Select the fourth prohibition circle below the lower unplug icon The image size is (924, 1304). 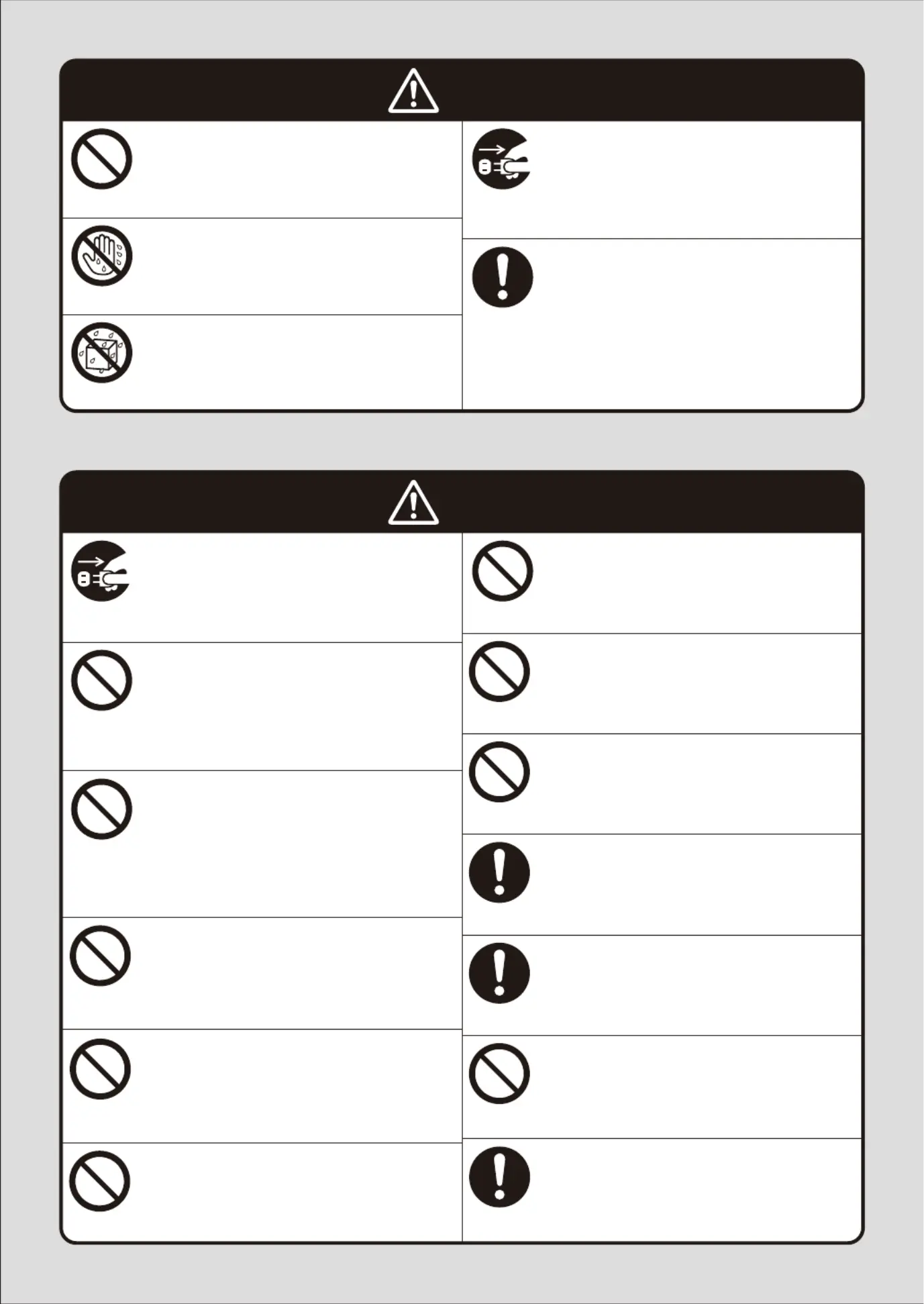pyautogui.click(x=100, y=1069)
